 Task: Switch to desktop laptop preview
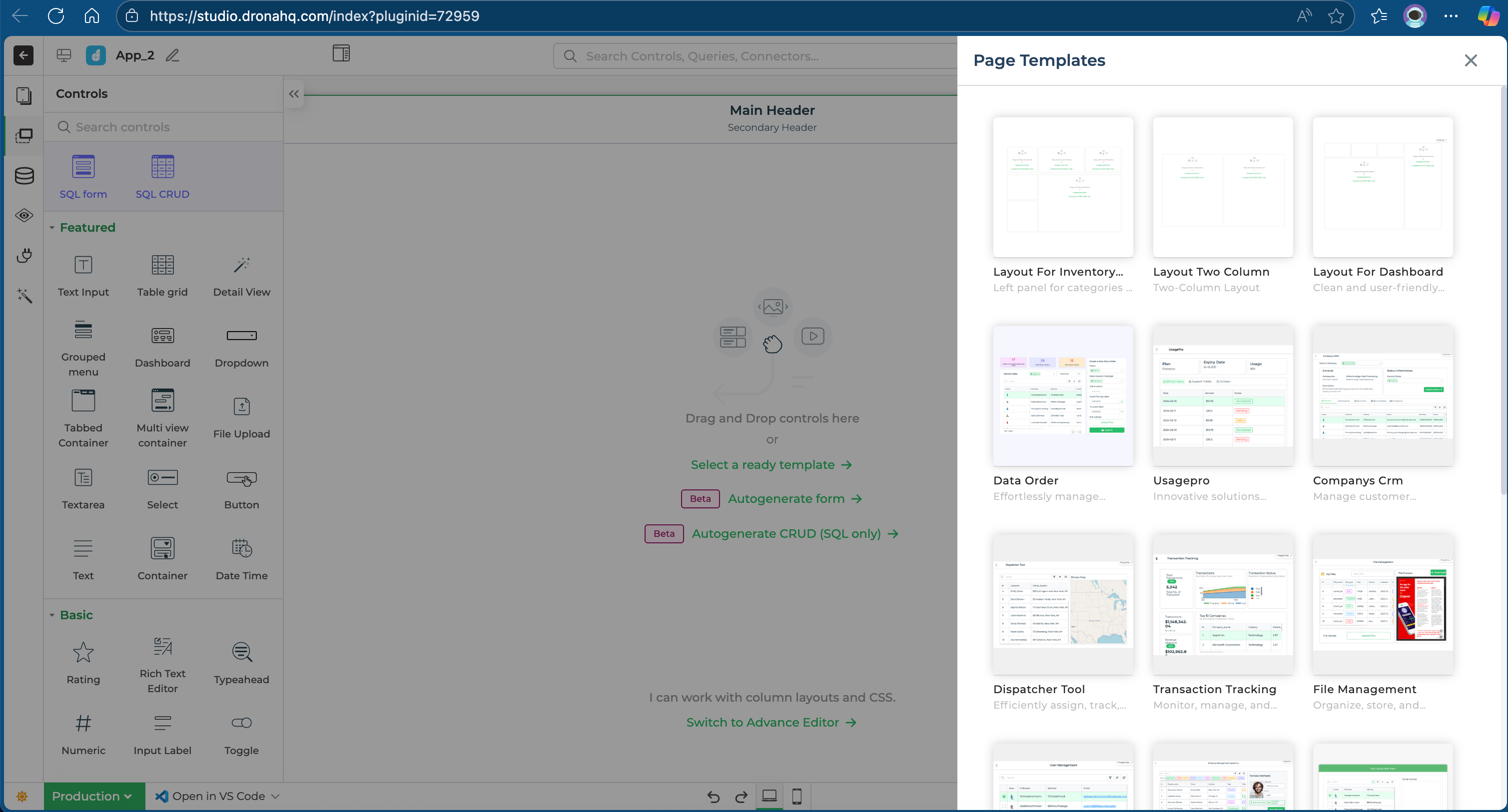click(x=769, y=796)
